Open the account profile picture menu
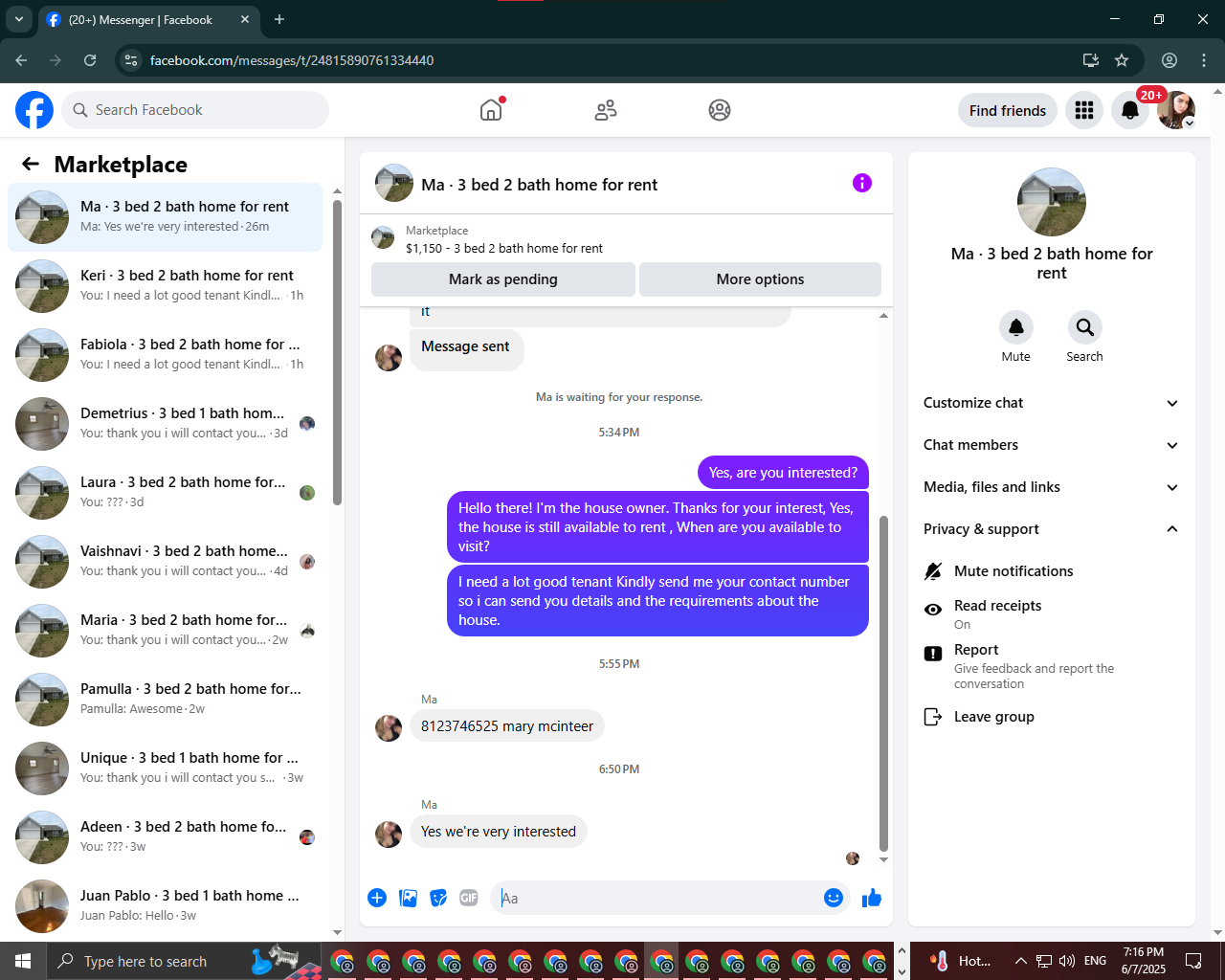 click(1176, 110)
